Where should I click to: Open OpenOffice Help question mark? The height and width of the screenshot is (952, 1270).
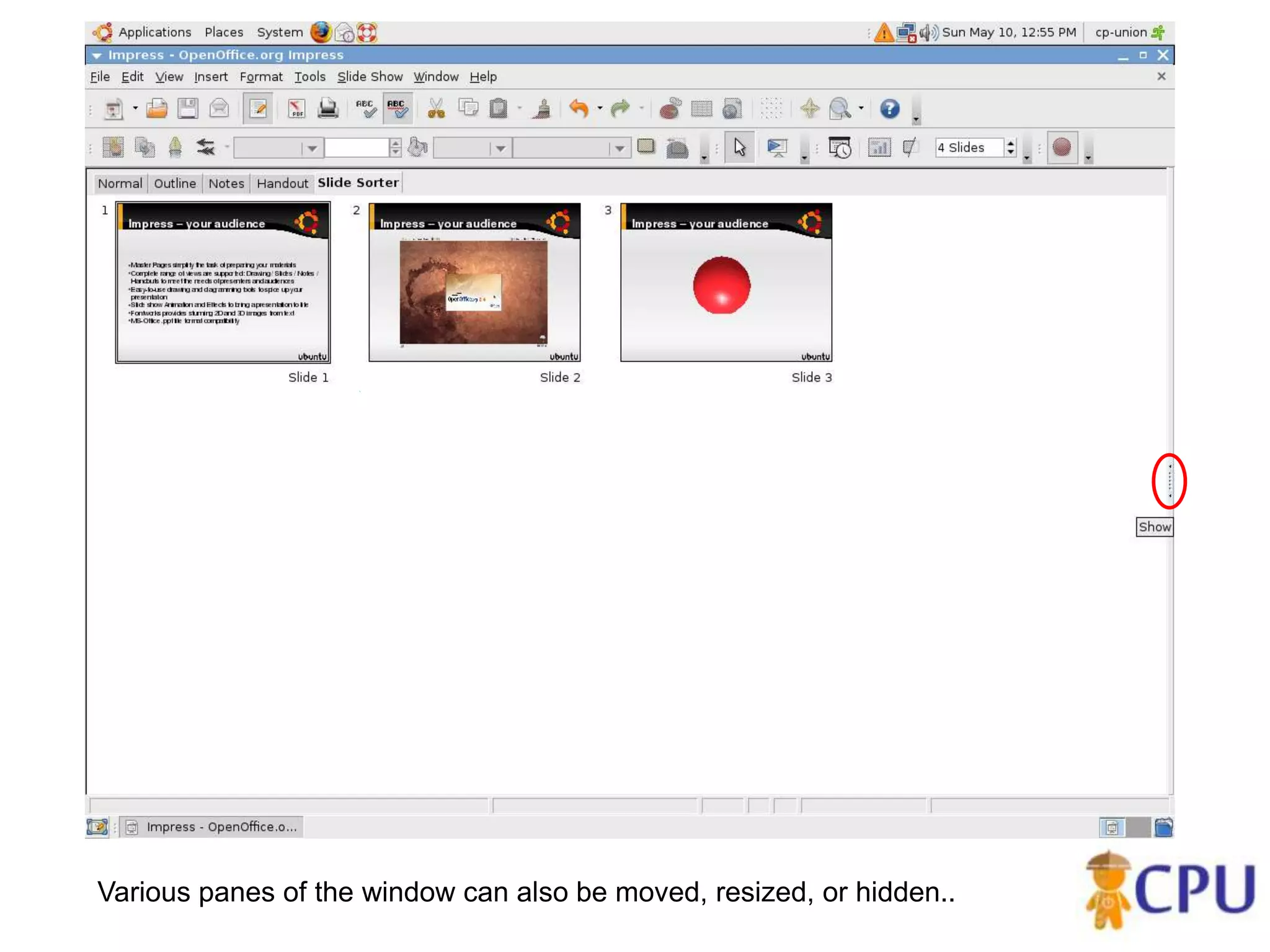889,108
